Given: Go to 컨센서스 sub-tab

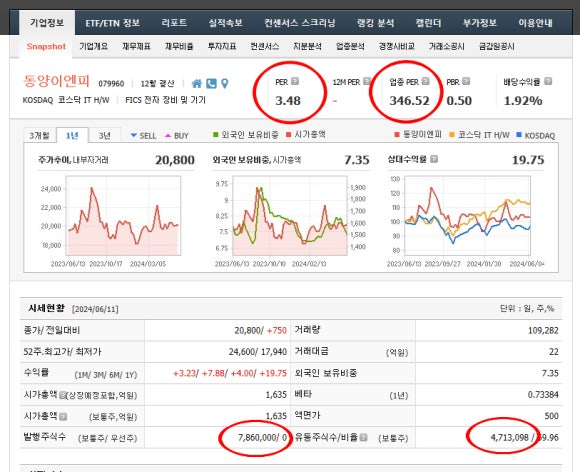Looking at the screenshot, I should click(x=264, y=47).
